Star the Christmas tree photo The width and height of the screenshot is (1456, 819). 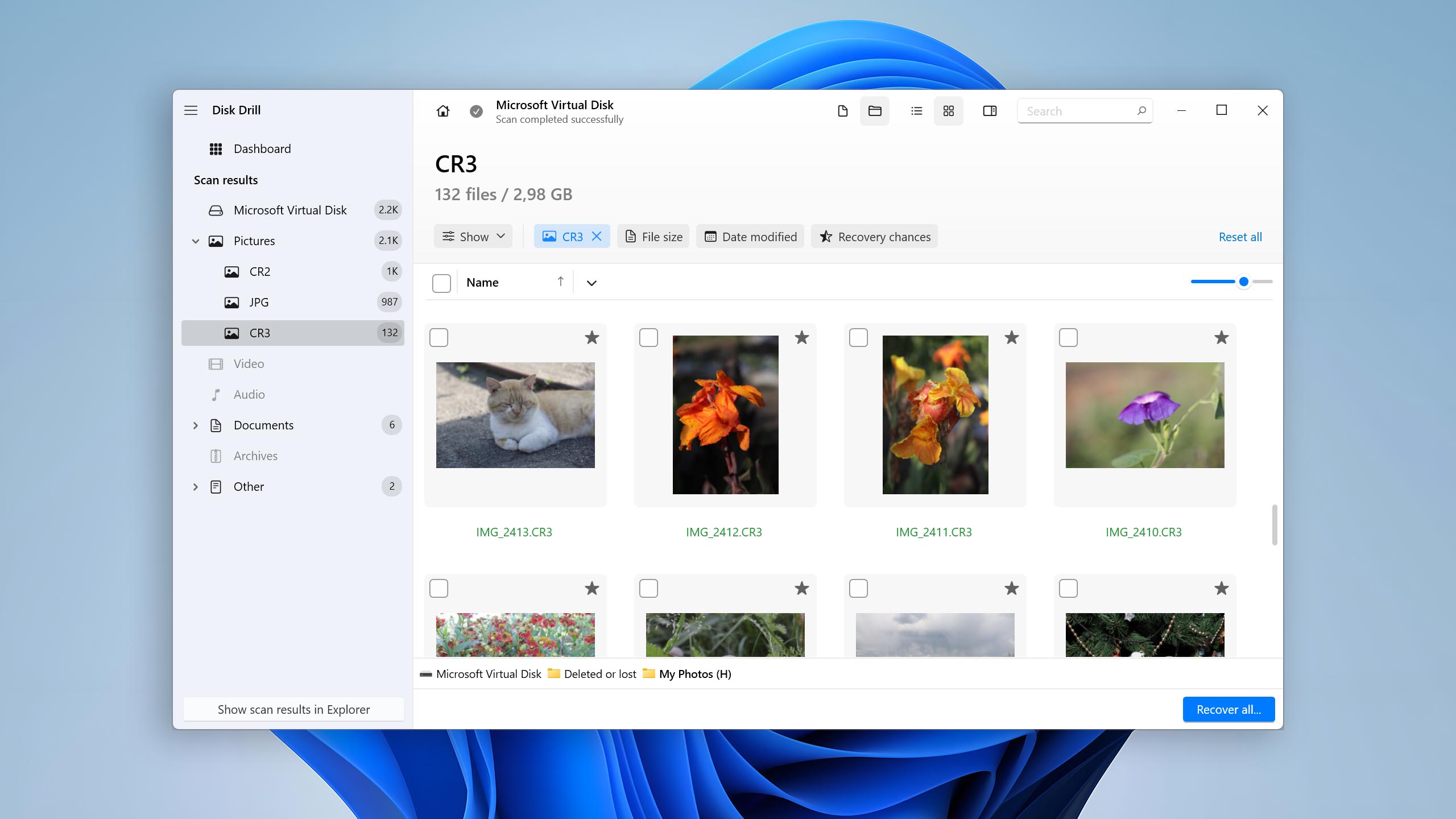[1222, 588]
